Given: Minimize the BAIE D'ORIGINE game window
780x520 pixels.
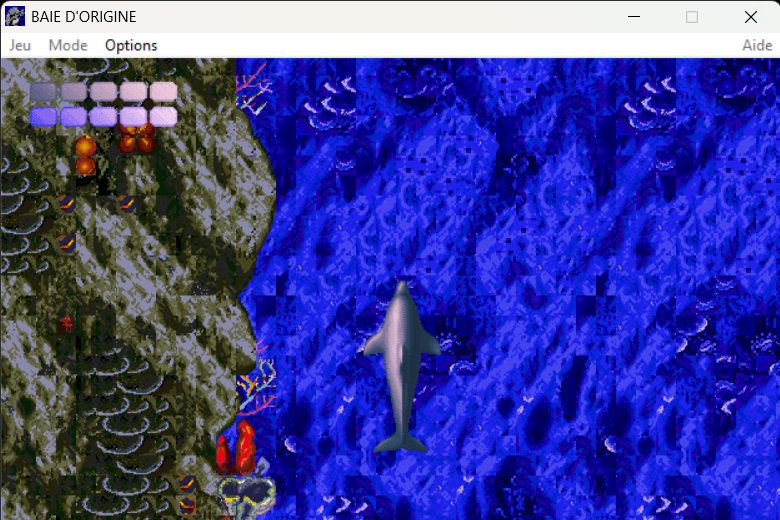Looking at the screenshot, I should tap(633, 17).
